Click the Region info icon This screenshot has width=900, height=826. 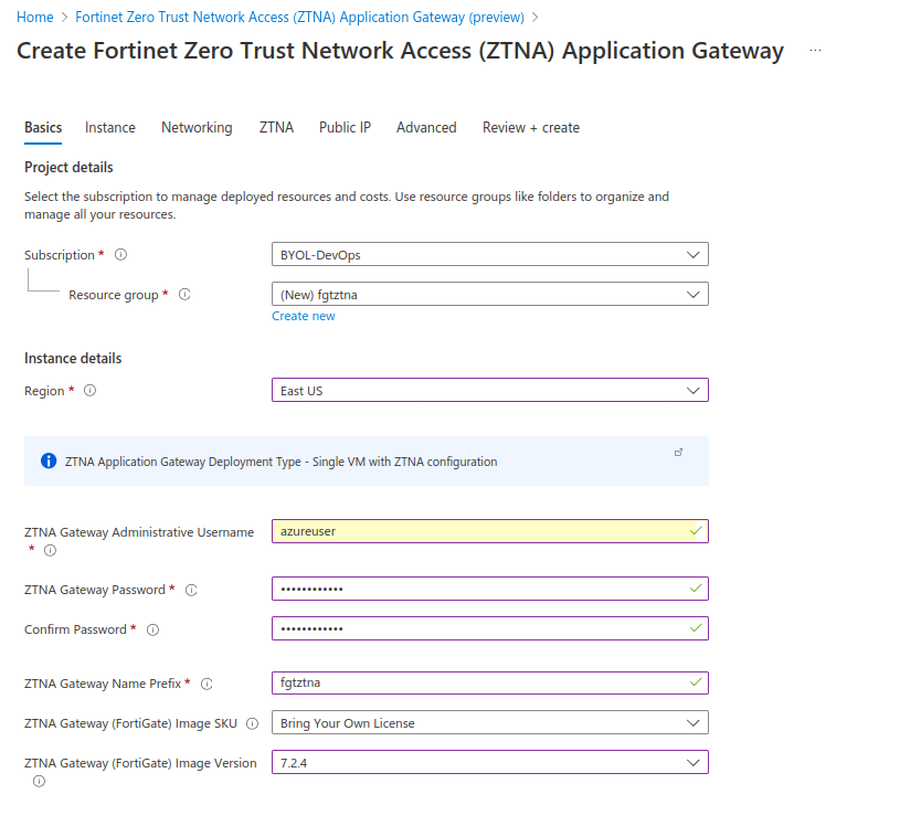coord(90,390)
